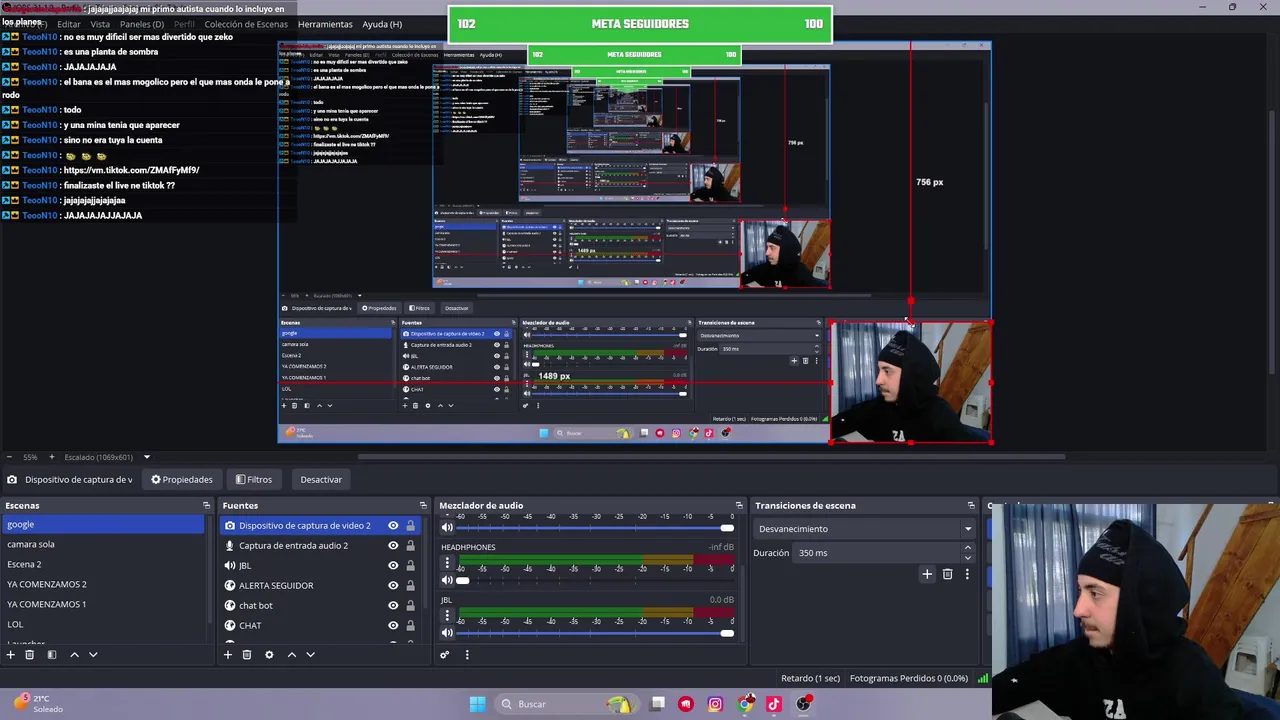This screenshot has width=1280, height=720.
Task: Hide the chat bot source
Action: (393, 605)
